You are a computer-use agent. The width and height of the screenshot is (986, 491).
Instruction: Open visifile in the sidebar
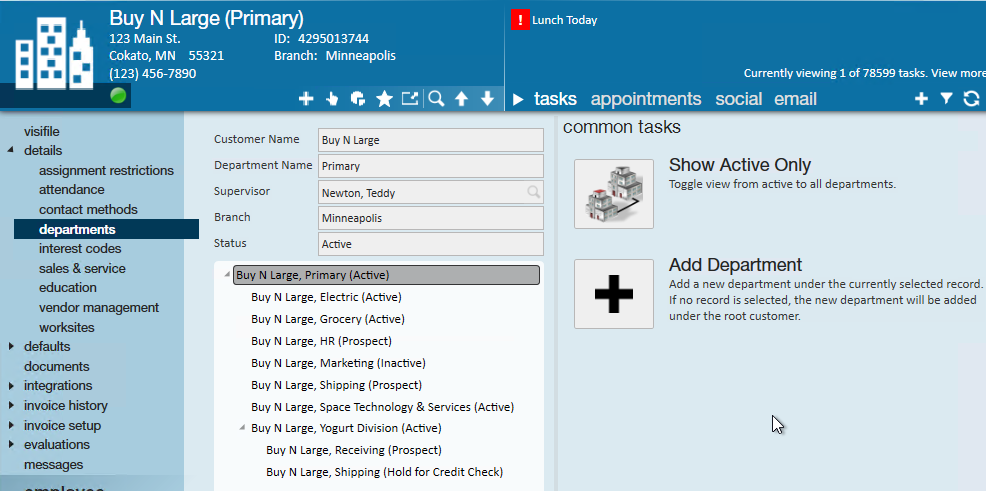(42, 131)
